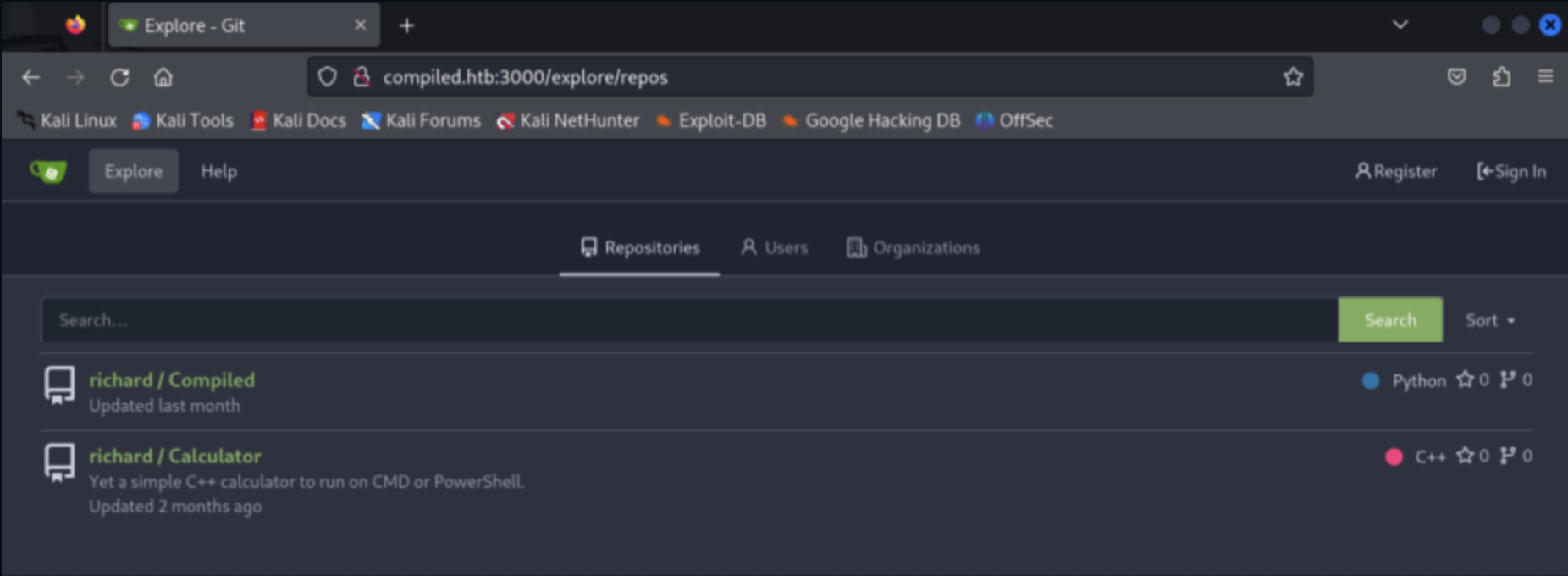The image size is (1568, 576).
Task: Click the Gitea logo home icon
Action: (x=48, y=172)
